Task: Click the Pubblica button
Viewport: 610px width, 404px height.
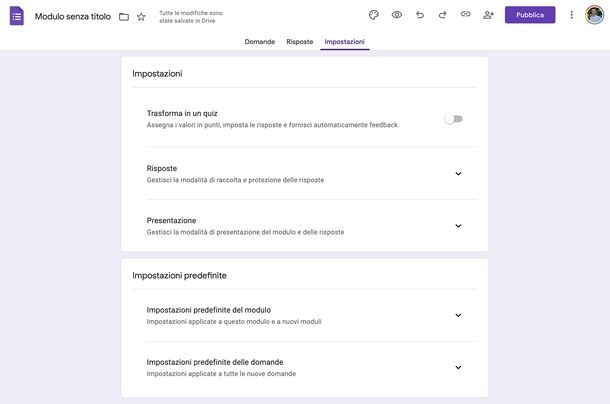Action: [x=530, y=15]
